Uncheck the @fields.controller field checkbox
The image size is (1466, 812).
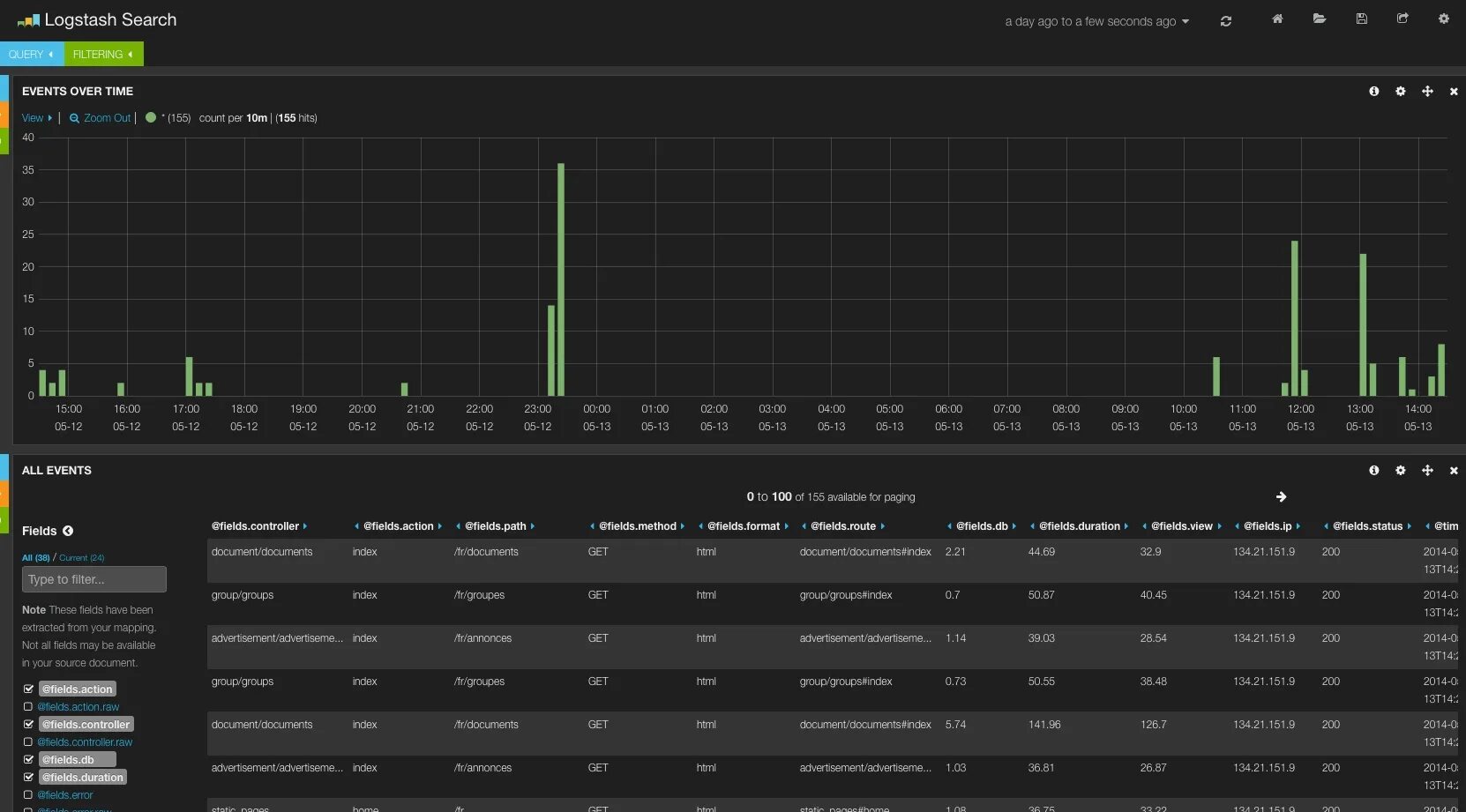[x=28, y=725]
